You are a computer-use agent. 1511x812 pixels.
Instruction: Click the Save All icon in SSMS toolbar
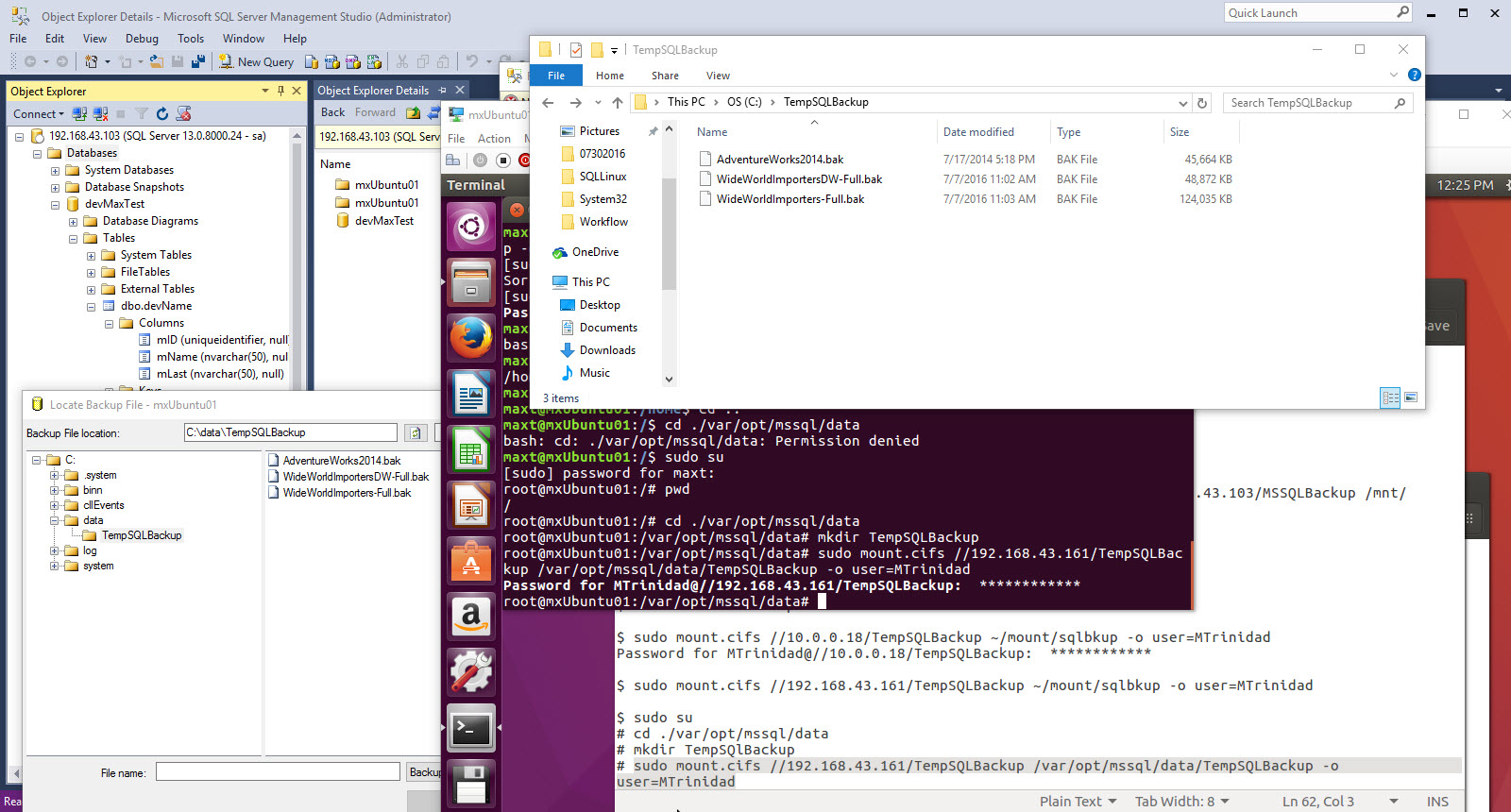click(x=198, y=61)
